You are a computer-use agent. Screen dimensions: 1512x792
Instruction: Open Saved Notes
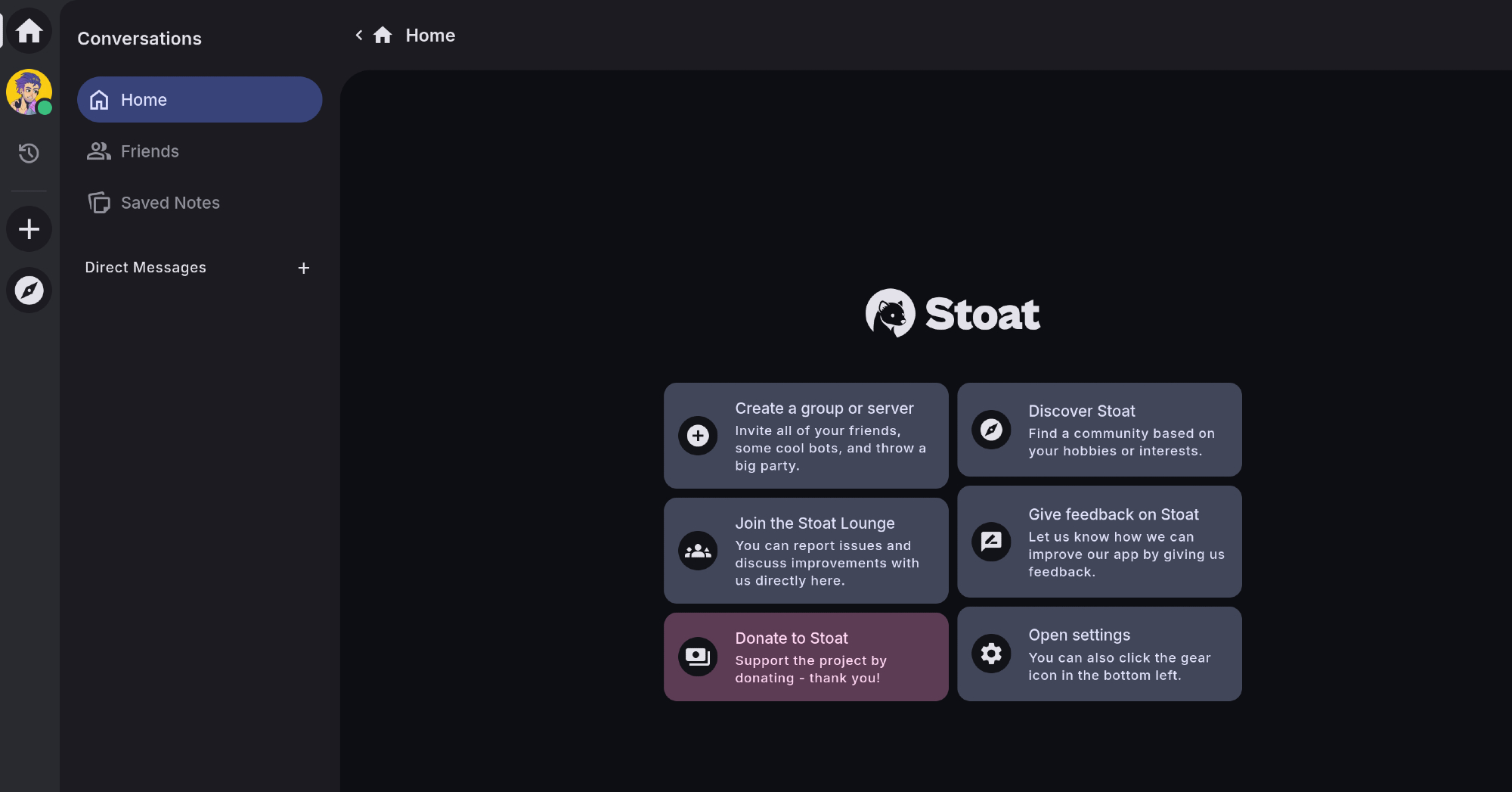pyautogui.click(x=169, y=203)
